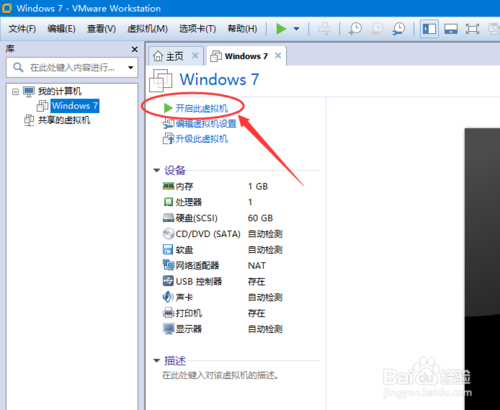Select 我的计算机 in the library tree
This screenshot has height=410, width=500.
(59, 91)
